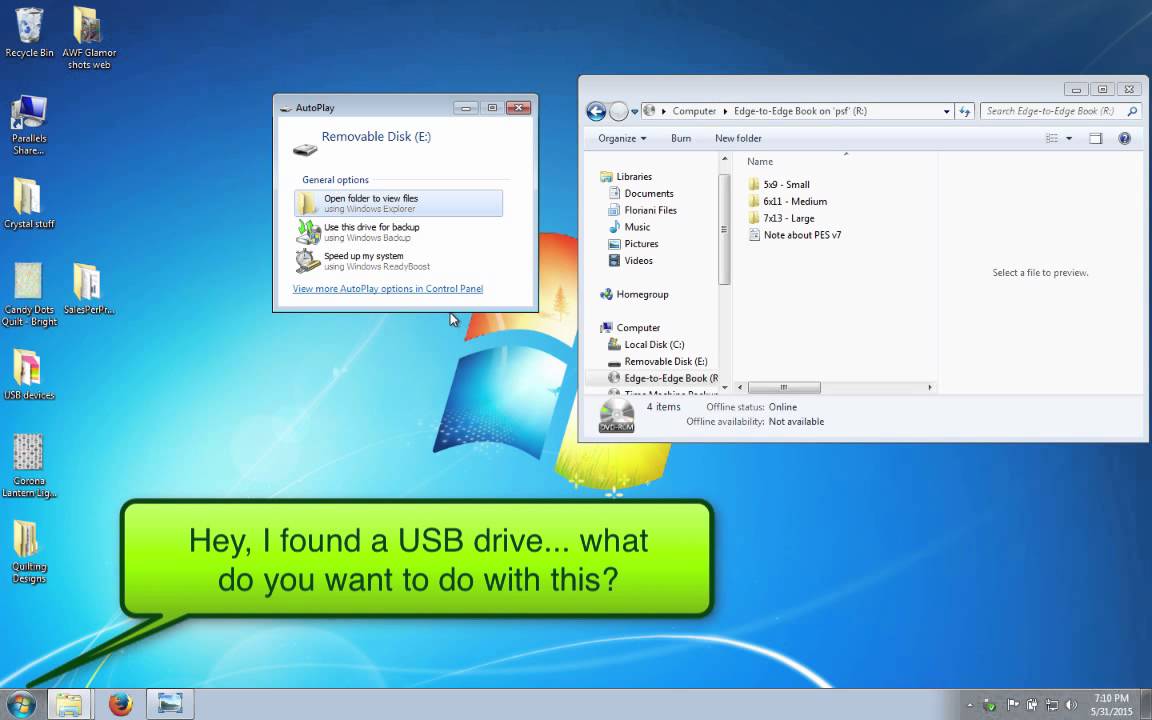Image resolution: width=1152 pixels, height=720 pixels.
Task: Choose Speed up my system with ReadyBoost
Action: [x=398, y=261]
